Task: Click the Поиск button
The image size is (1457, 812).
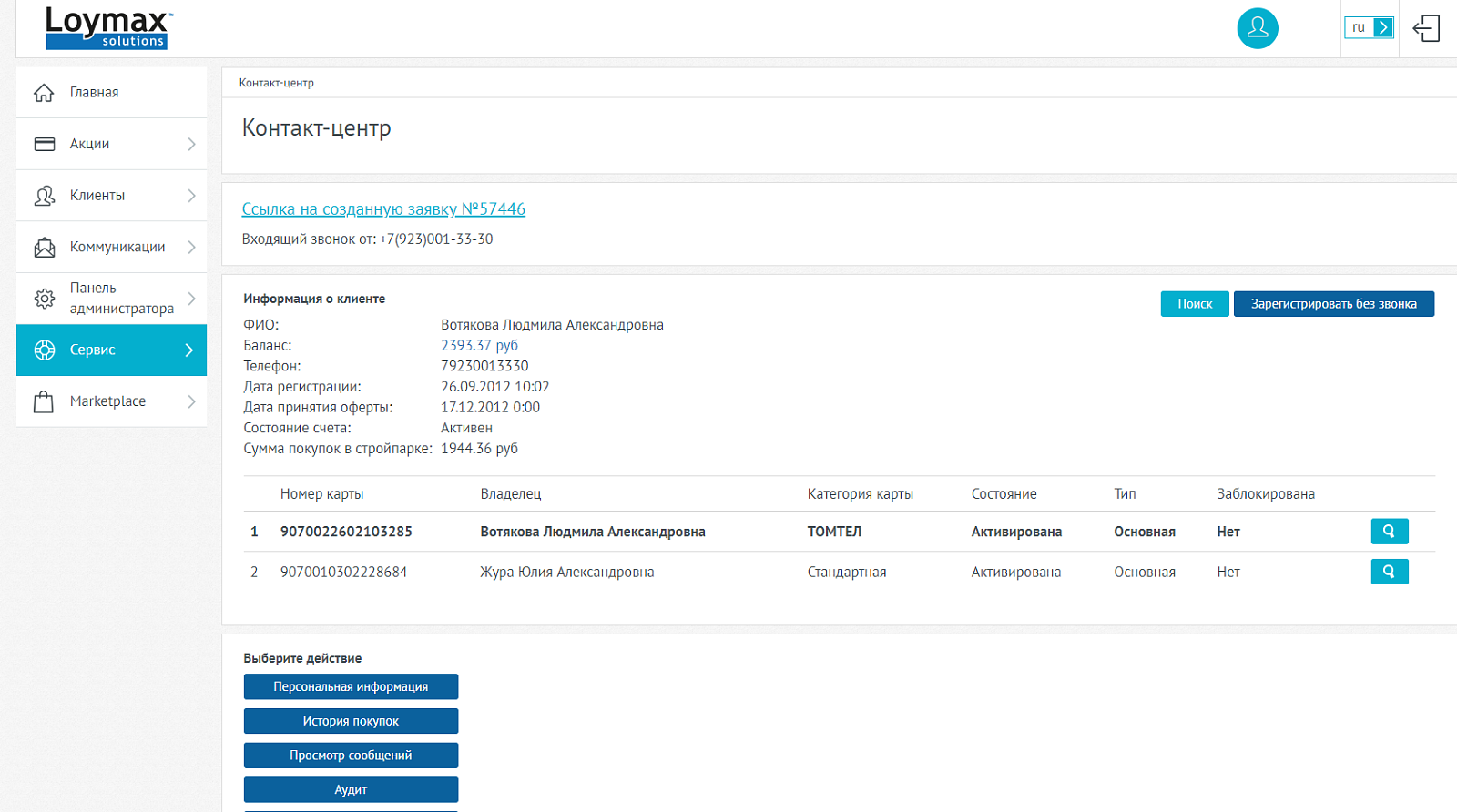Action: click(1195, 304)
